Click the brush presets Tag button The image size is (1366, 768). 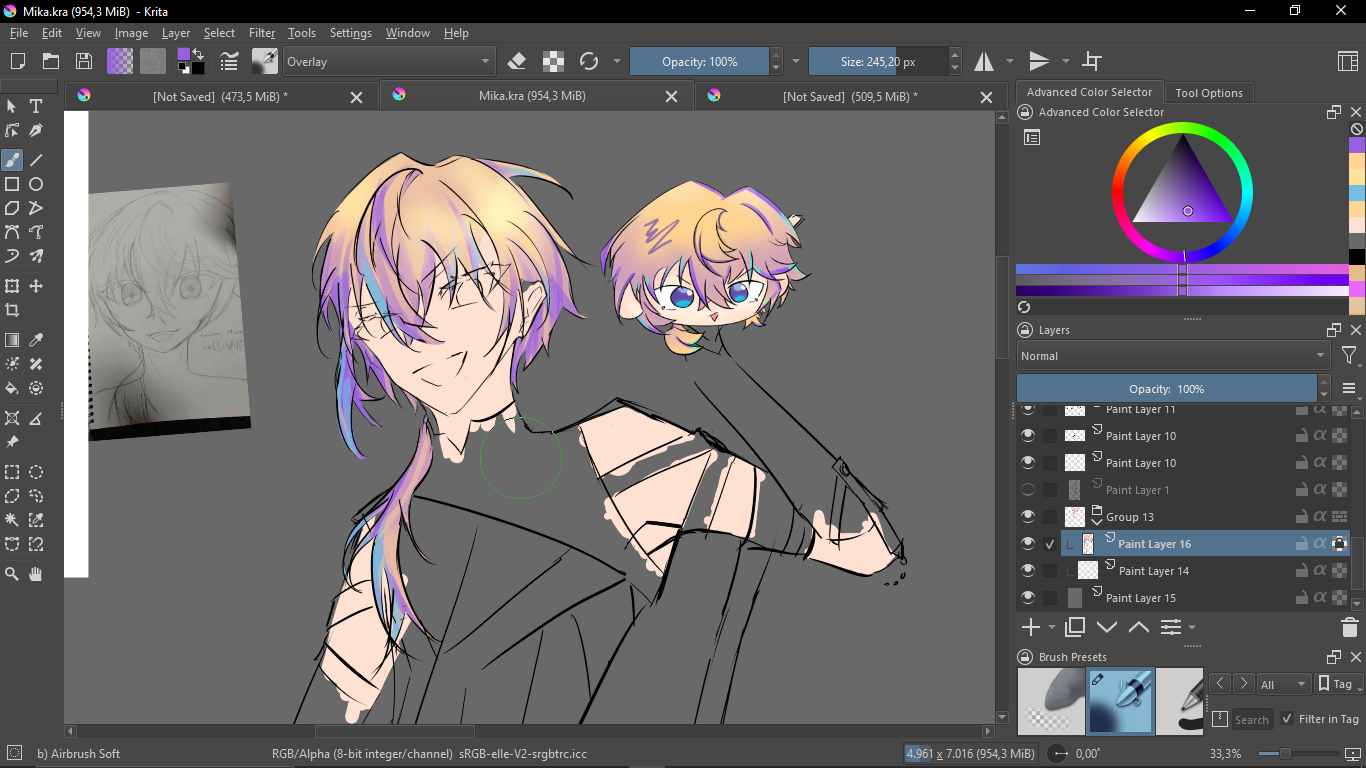pyautogui.click(x=1335, y=685)
